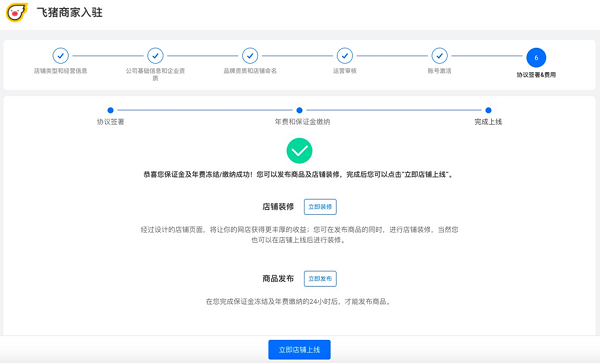Click the 账号激活 step label
Image resolution: width=600 pixels, height=363 pixels.
(440, 71)
